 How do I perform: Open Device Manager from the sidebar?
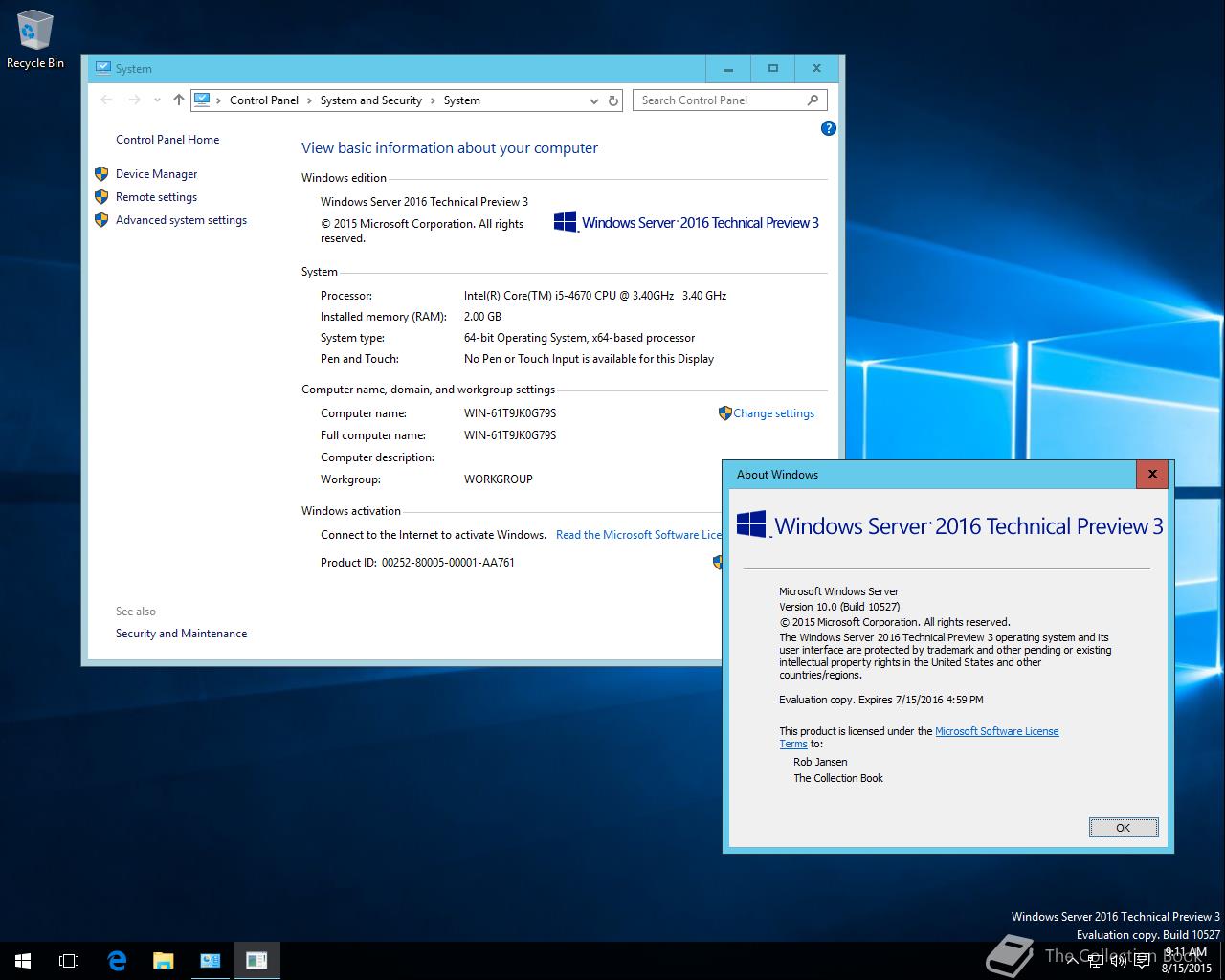[156, 174]
